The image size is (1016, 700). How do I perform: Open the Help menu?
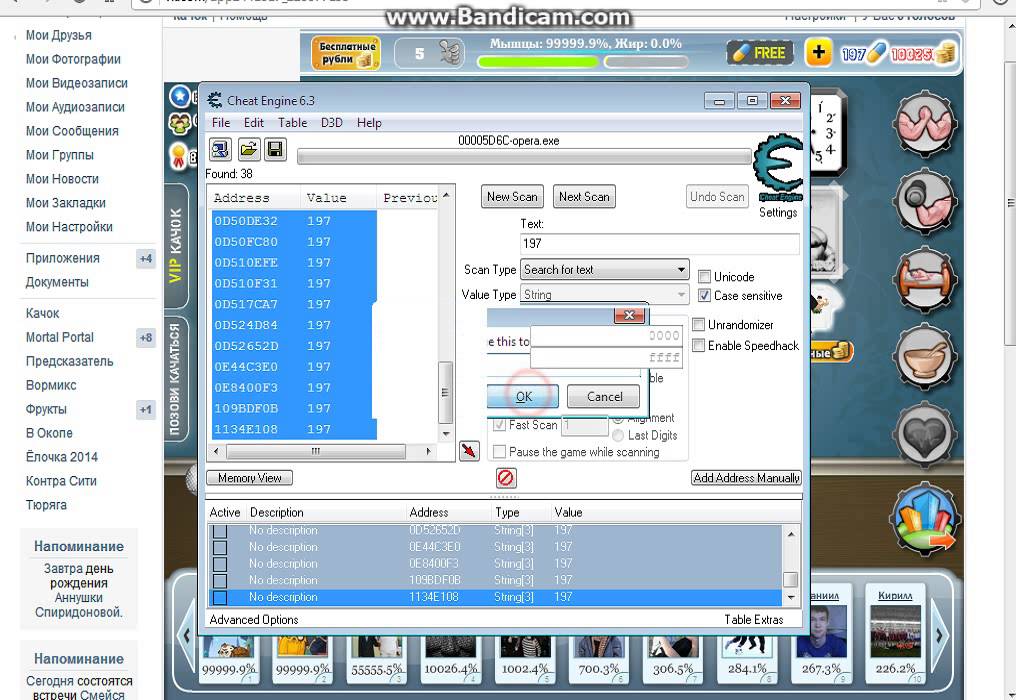tap(369, 122)
